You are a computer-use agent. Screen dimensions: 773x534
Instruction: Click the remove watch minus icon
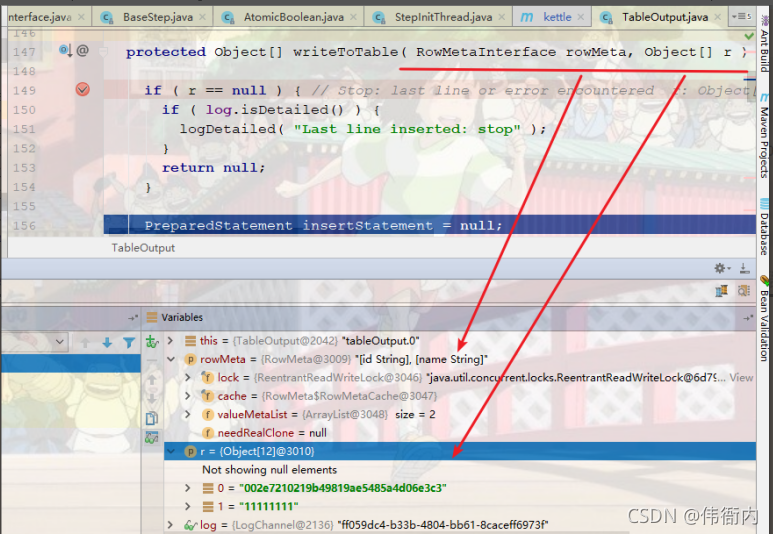(x=152, y=360)
